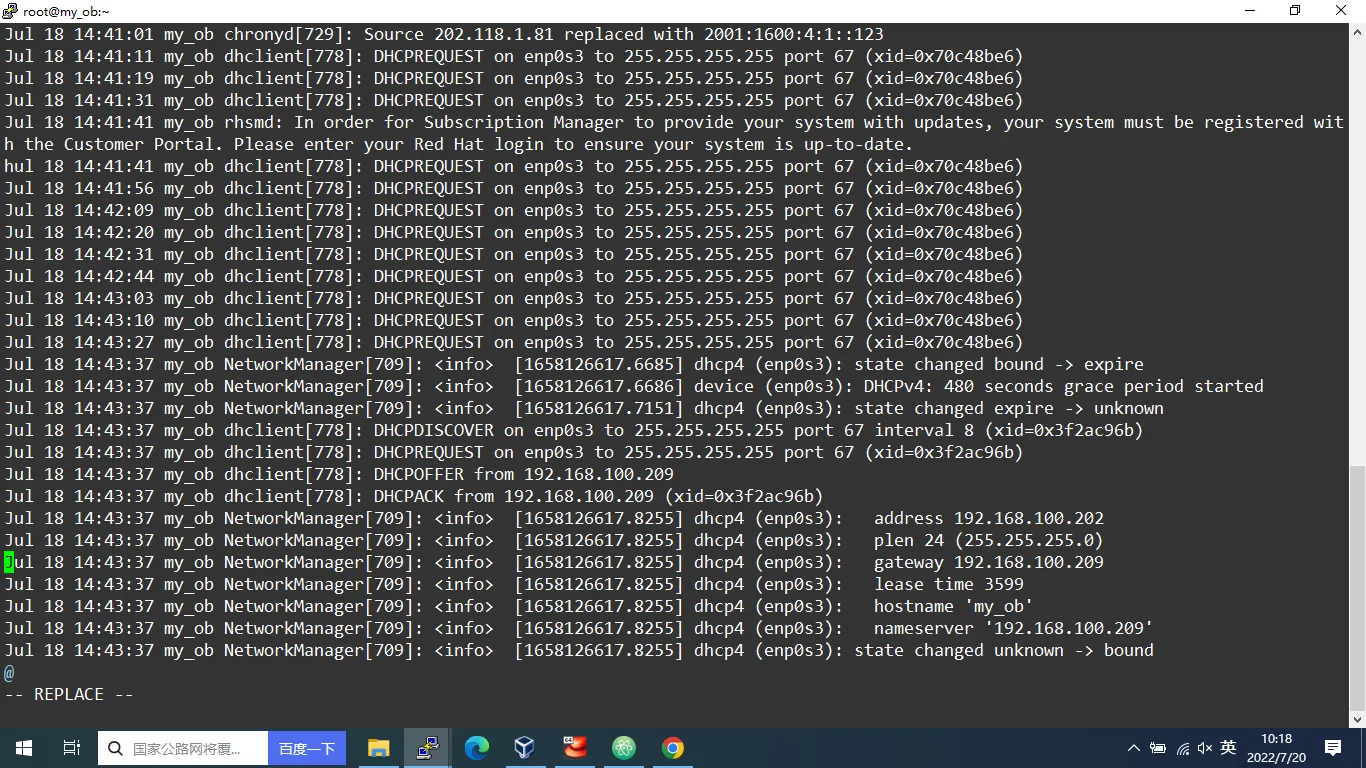The height and width of the screenshot is (768, 1366).
Task: Open the Atom editor from the taskbar
Action: pos(624,748)
